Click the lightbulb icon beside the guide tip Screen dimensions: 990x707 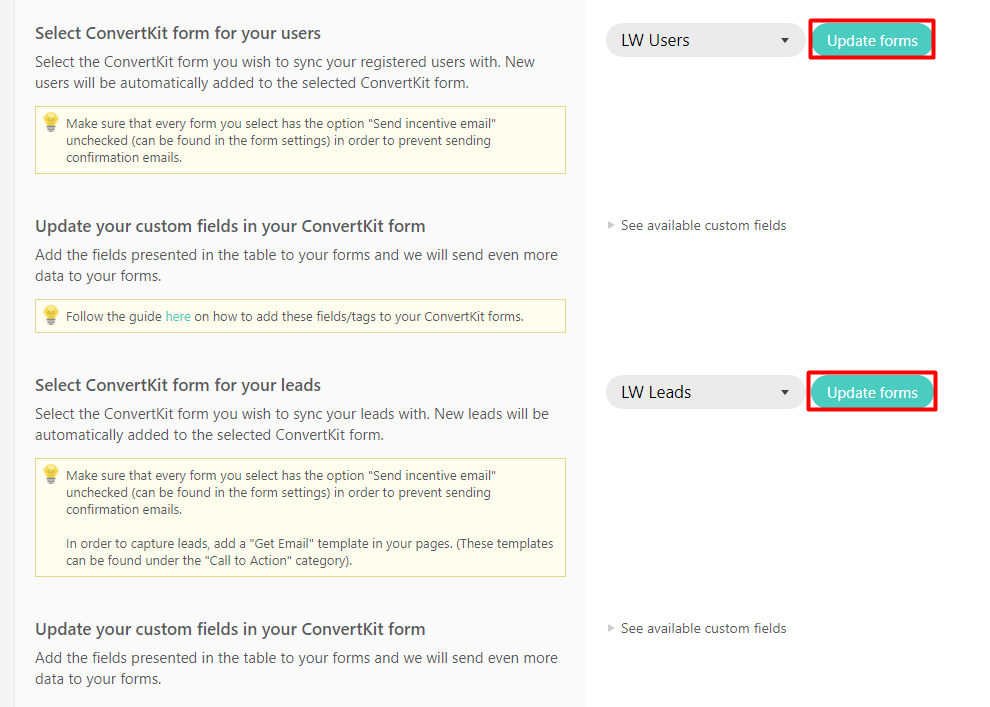coord(51,316)
